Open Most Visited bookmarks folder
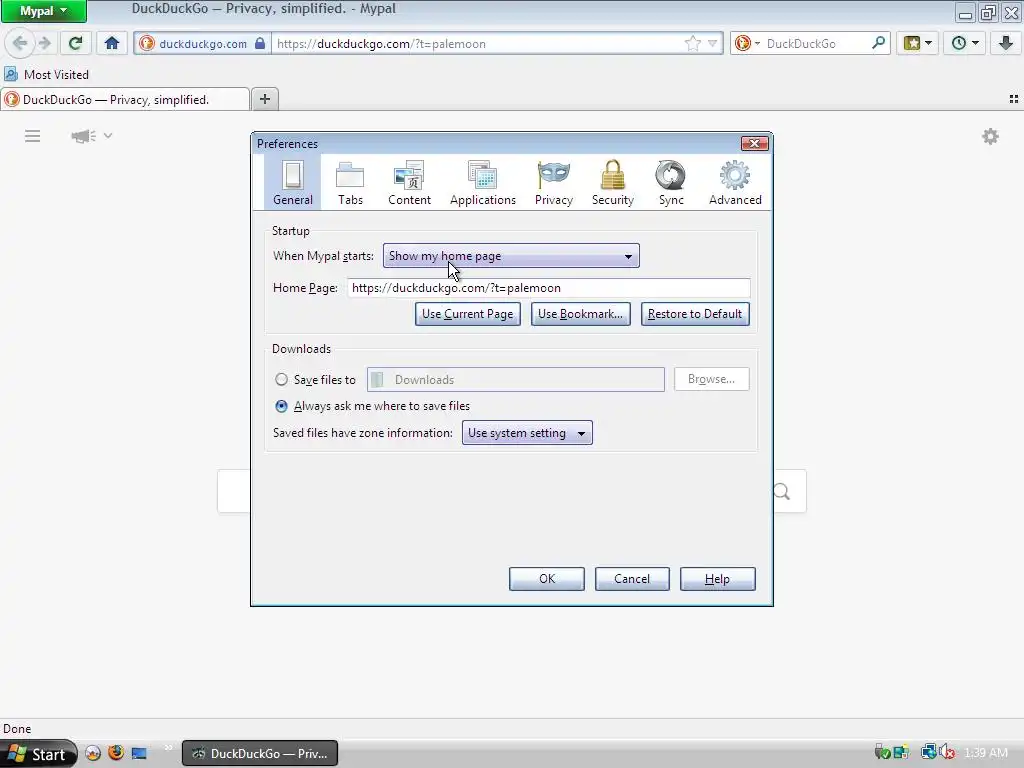This screenshot has width=1024, height=768. (46, 74)
